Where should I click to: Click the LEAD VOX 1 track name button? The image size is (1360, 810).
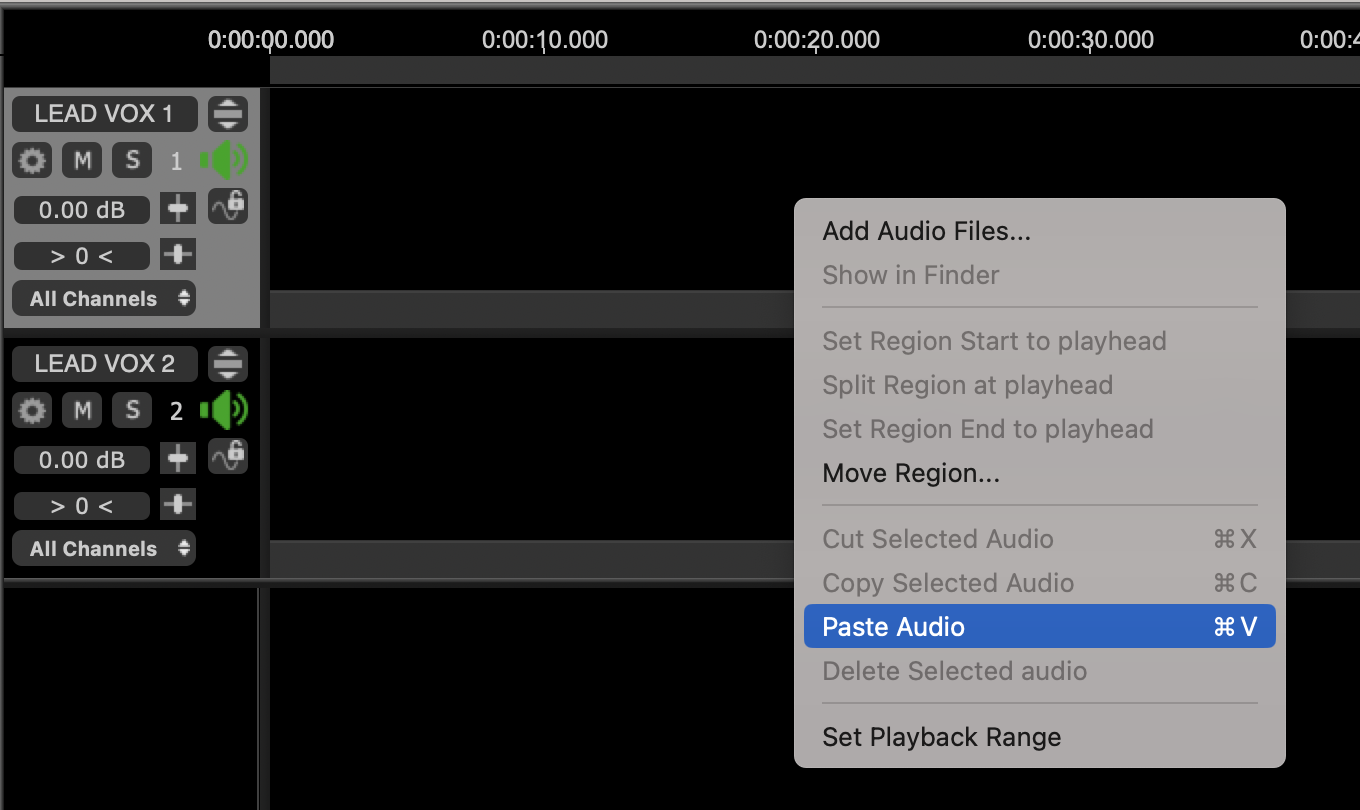tap(104, 114)
